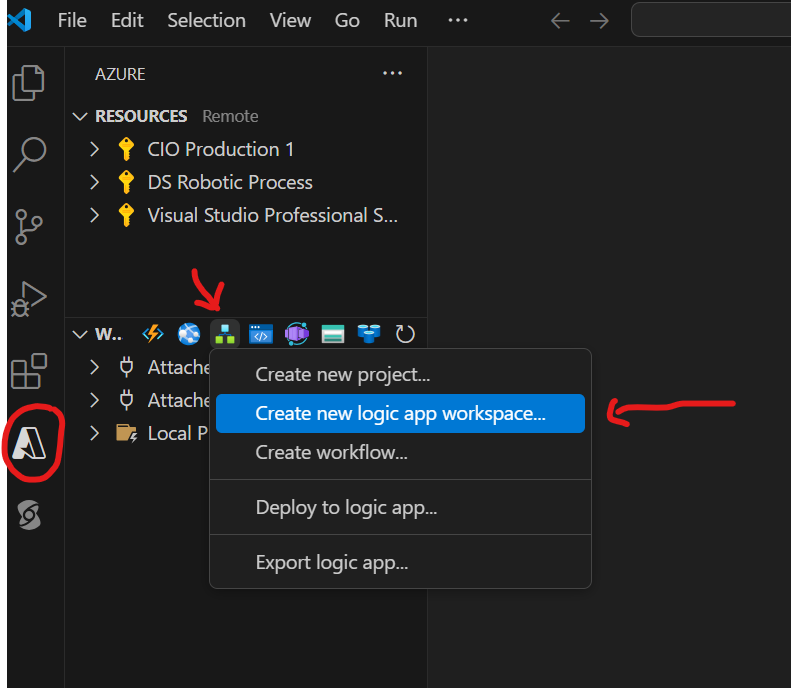
Task: Click the plug icon of first Attached row
Action: pyautogui.click(x=126, y=367)
